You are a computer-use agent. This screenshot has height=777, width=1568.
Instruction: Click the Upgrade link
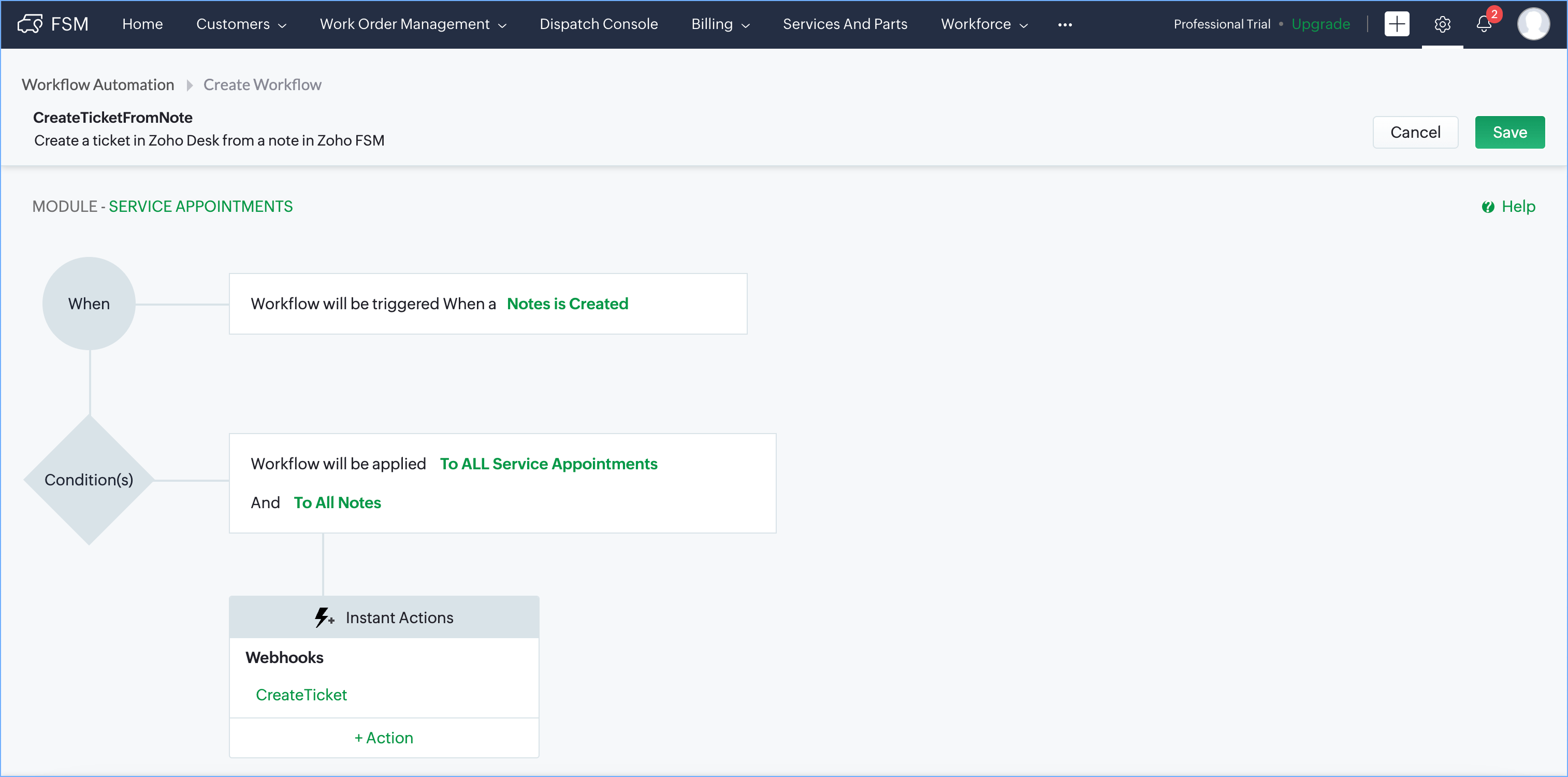click(1320, 24)
